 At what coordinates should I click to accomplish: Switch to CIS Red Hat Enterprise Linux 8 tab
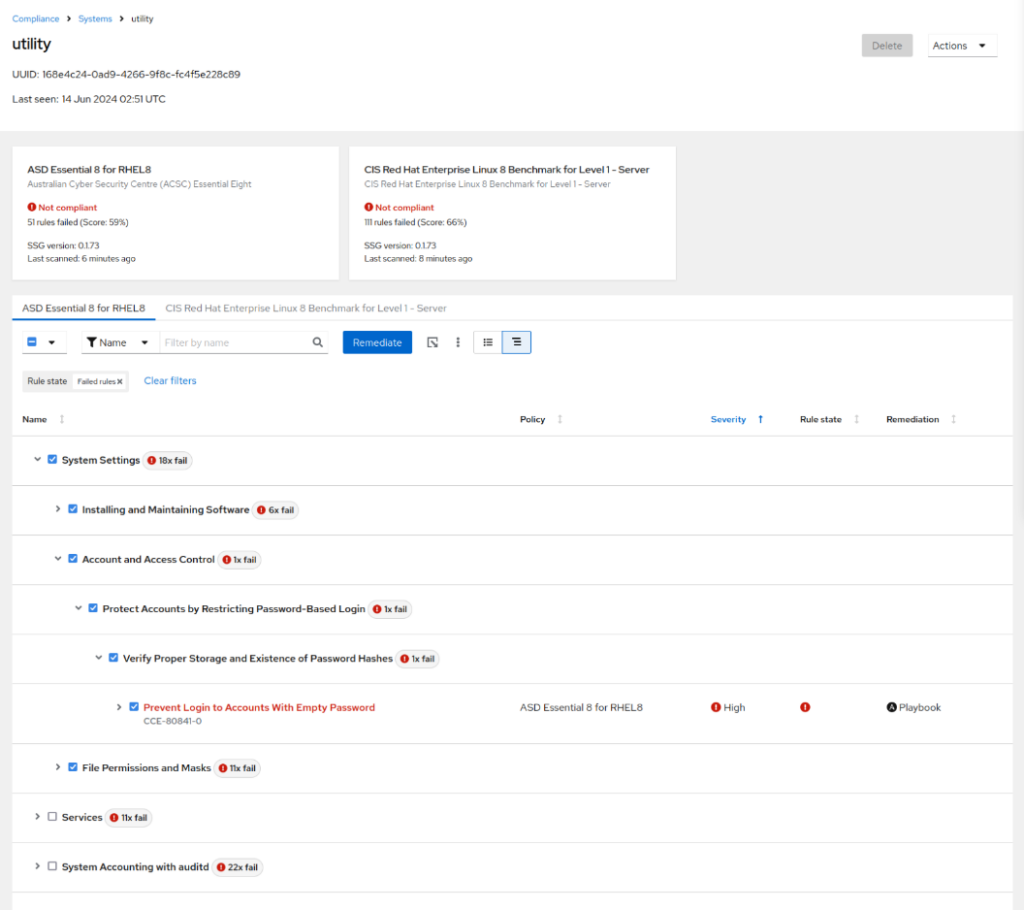(x=306, y=308)
